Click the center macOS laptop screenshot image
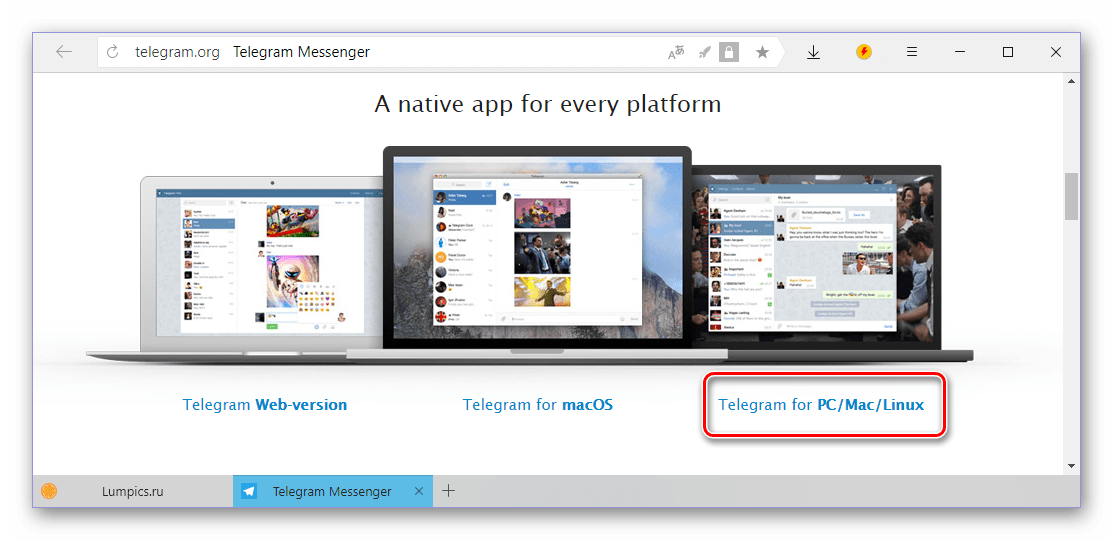The height and width of the screenshot is (540, 1113). 538,250
